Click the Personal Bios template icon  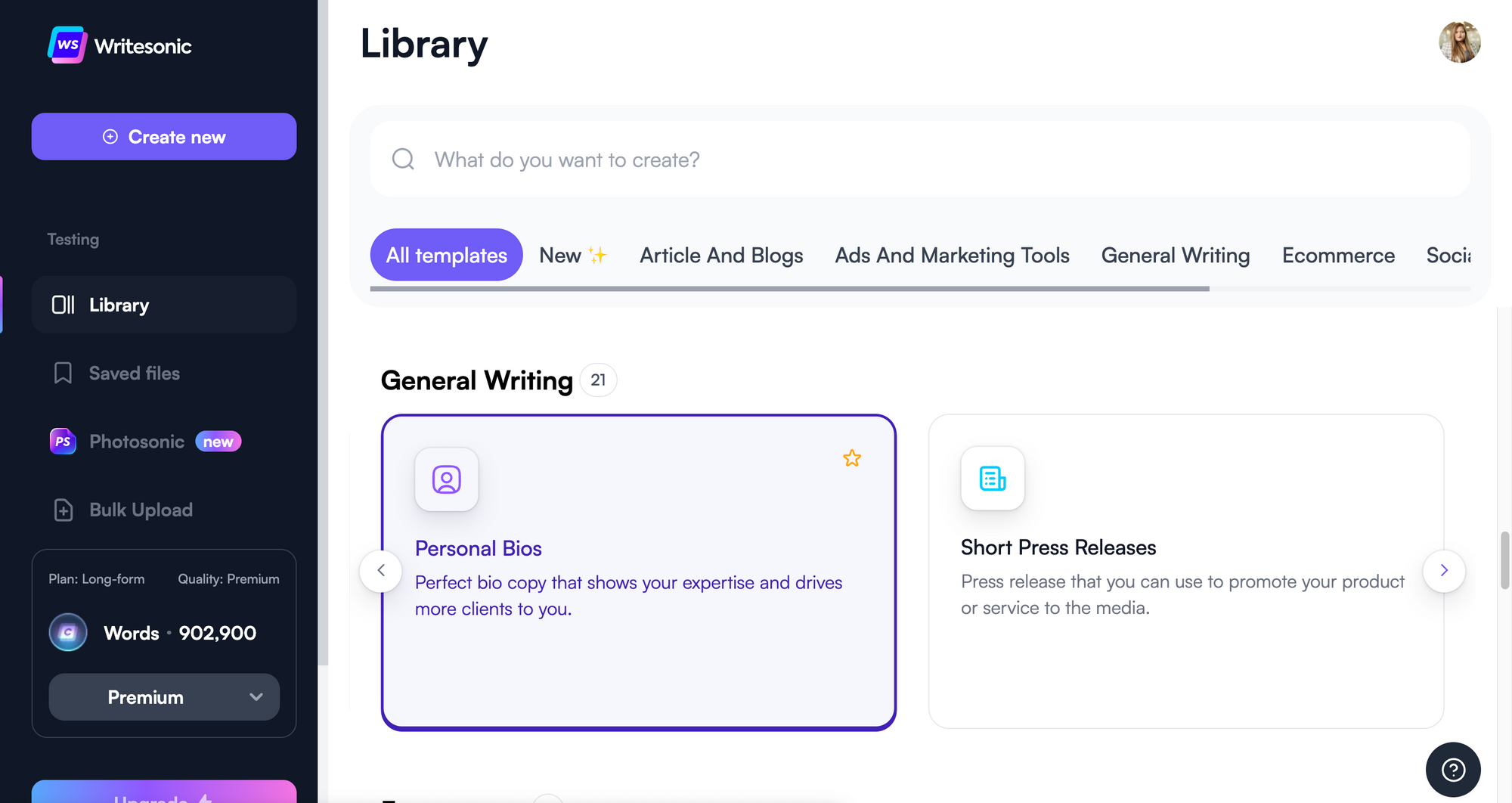(447, 479)
